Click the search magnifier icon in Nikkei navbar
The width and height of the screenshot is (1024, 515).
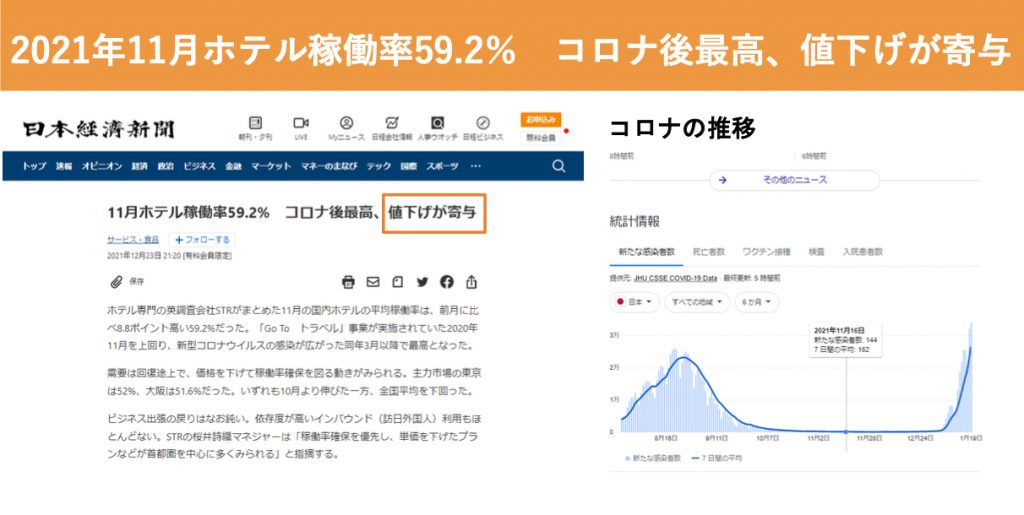point(558,166)
